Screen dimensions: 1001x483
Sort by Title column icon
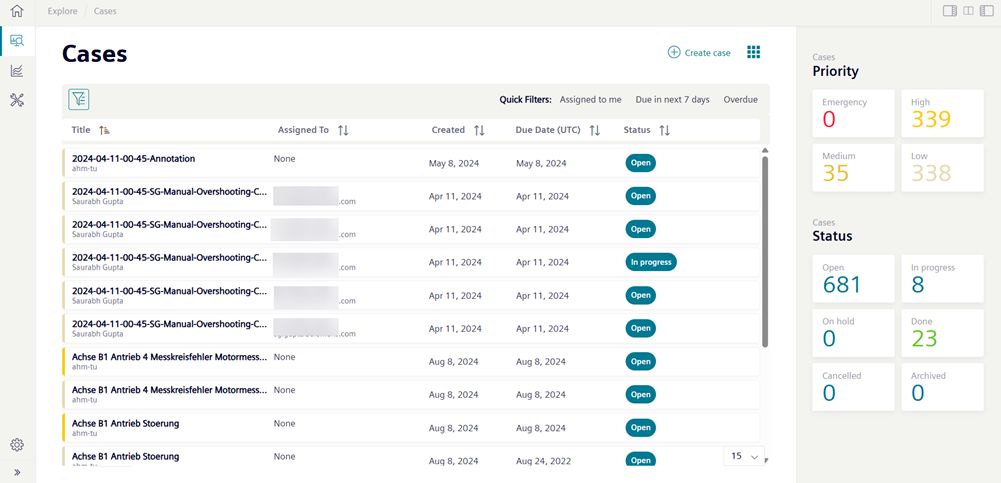(x=105, y=130)
